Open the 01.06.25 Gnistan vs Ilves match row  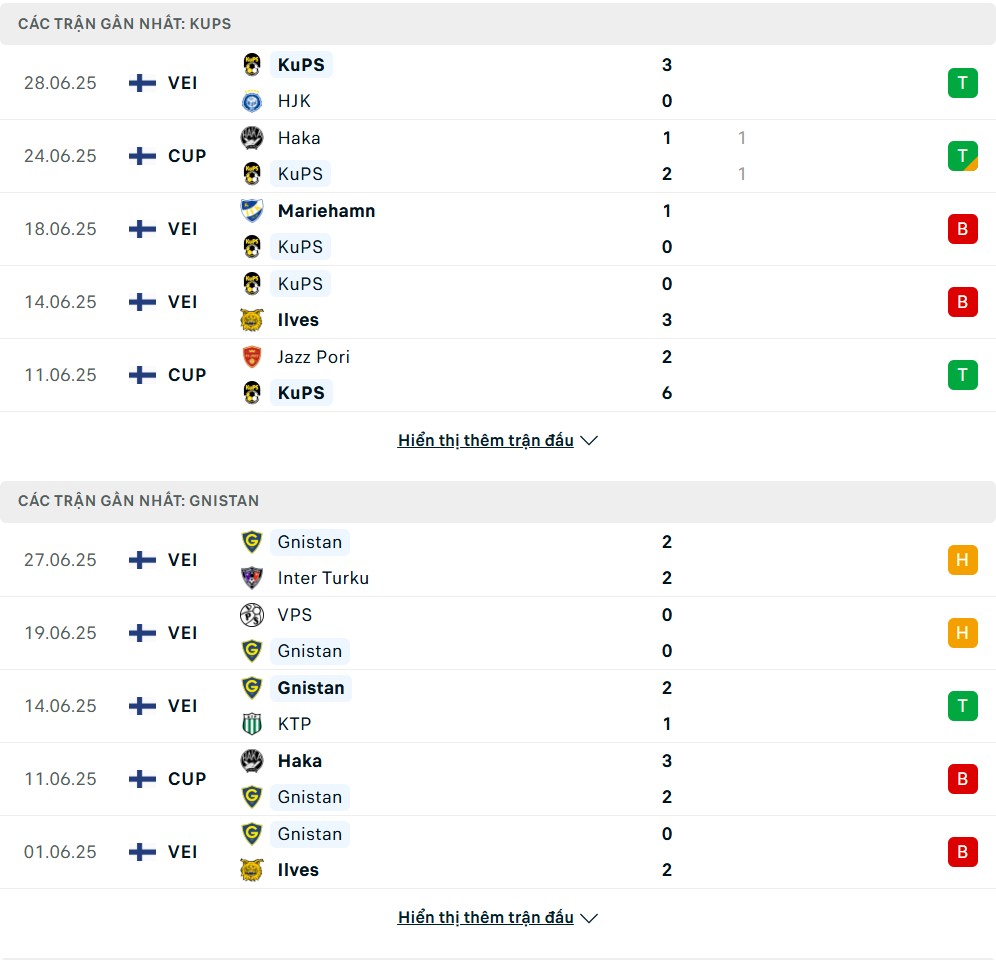click(498, 852)
